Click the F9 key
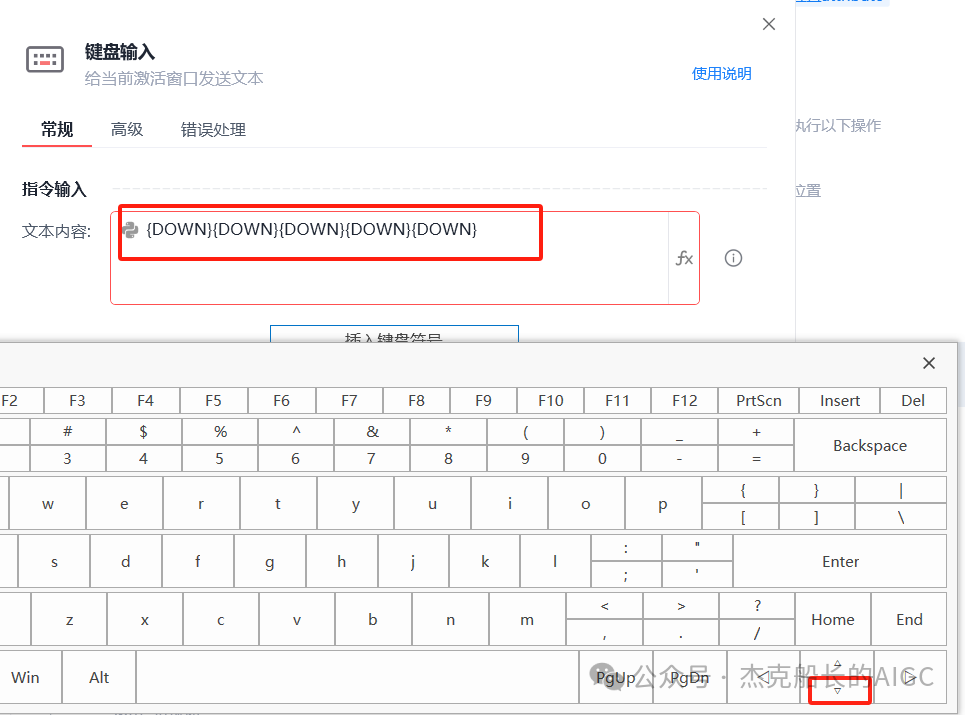This screenshot has height=715, width=965. click(484, 401)
